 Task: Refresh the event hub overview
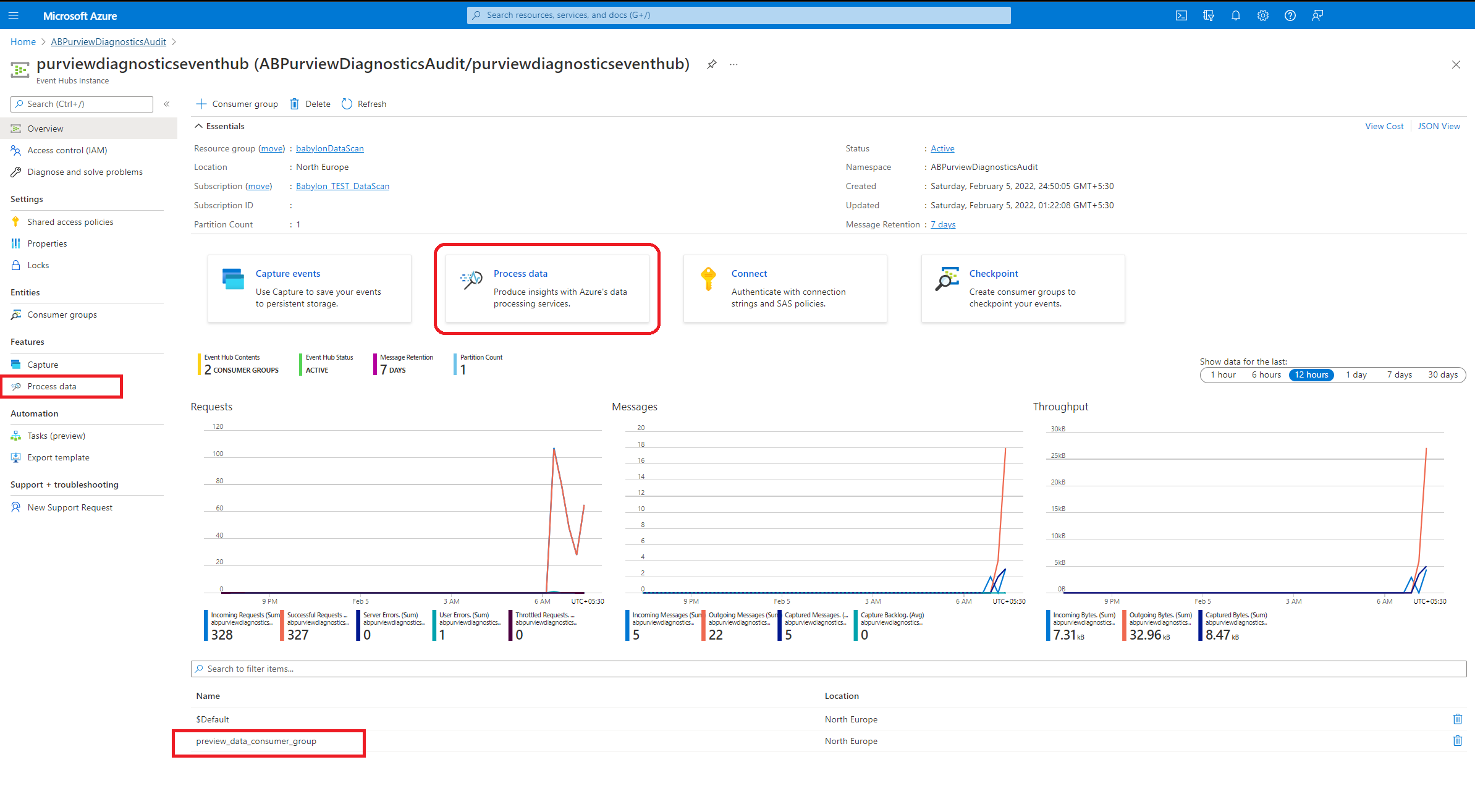point(364,104)
